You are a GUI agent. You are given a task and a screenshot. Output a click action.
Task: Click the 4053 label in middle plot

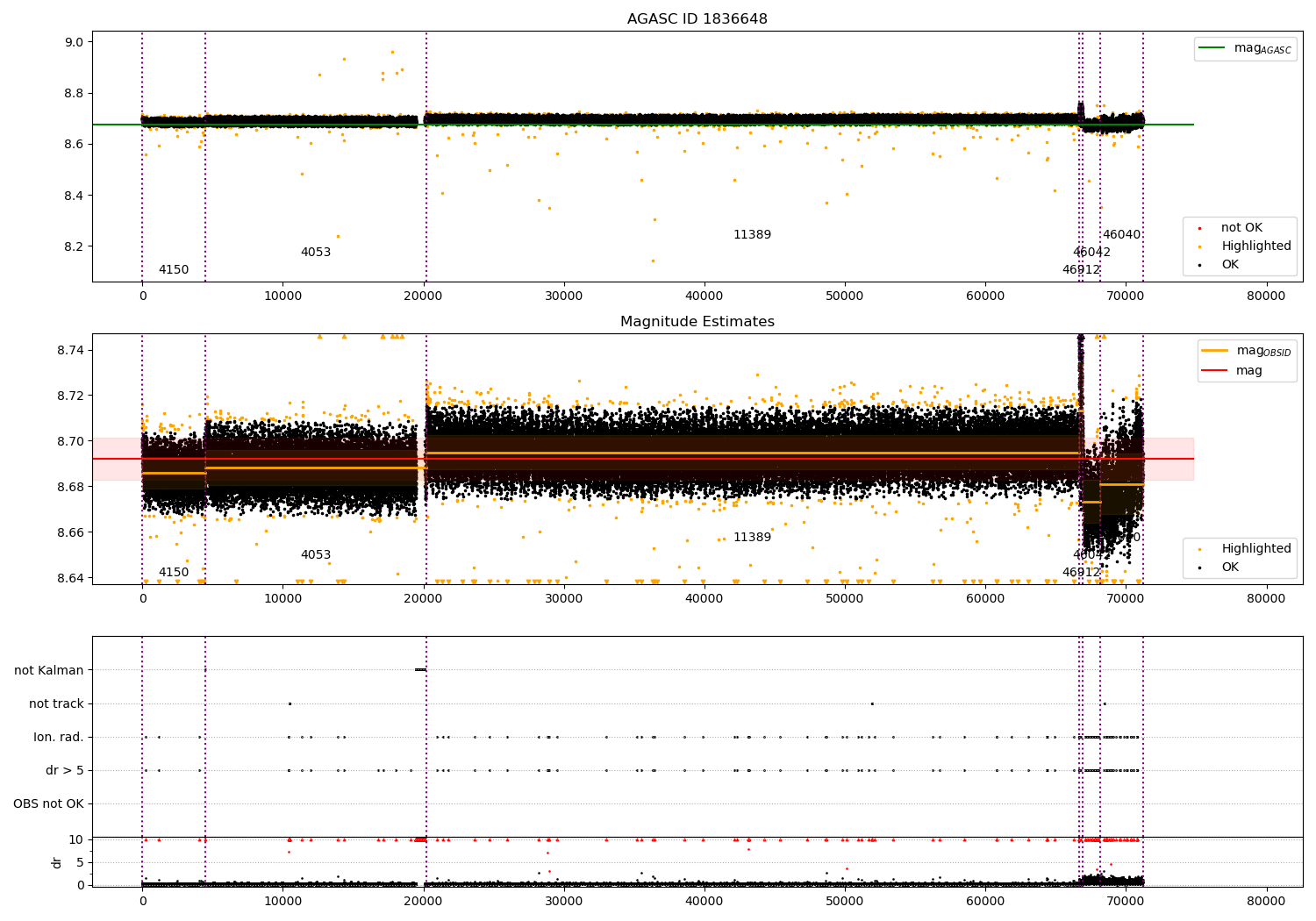[x=316, y=555]
